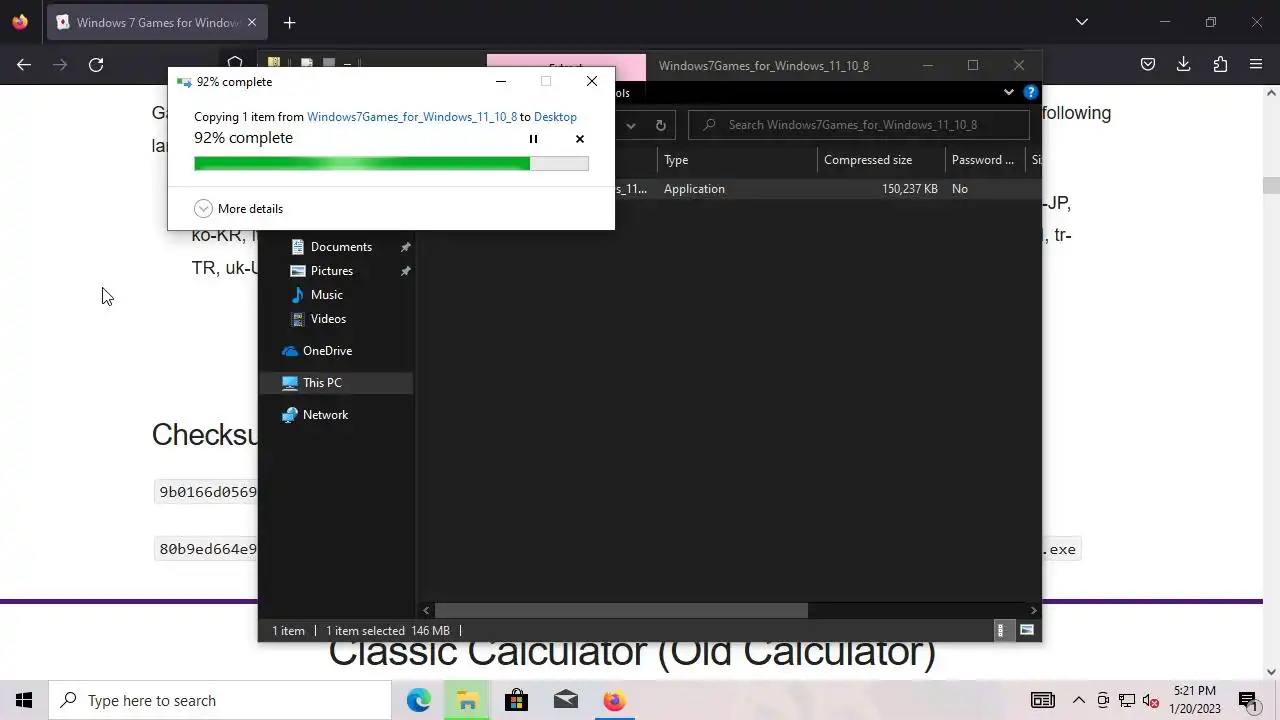
Task: Open Action Center notifications
Action: [x=1248, y=700]
